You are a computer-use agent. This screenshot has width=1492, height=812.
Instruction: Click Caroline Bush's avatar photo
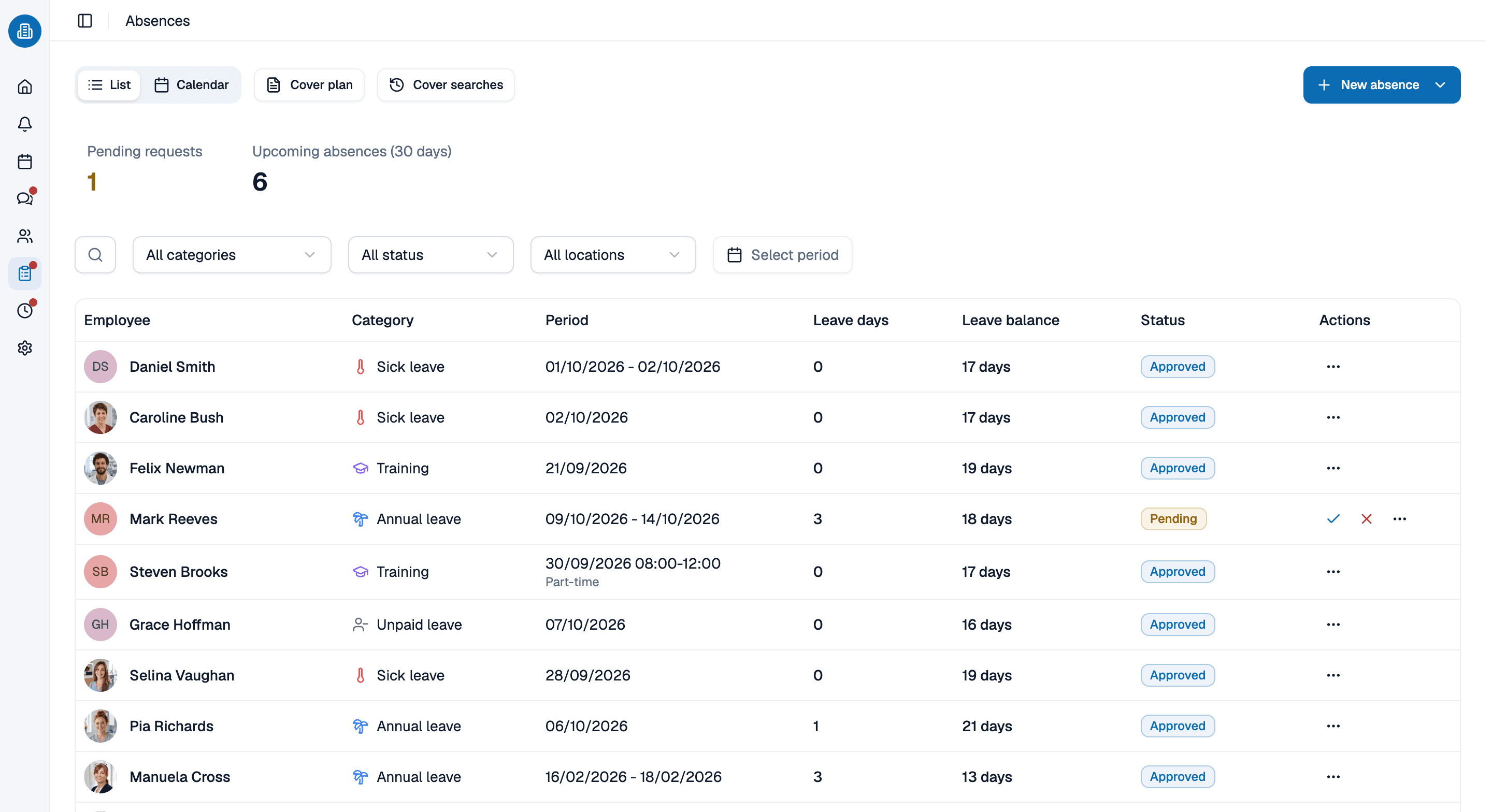pos(100,417)
